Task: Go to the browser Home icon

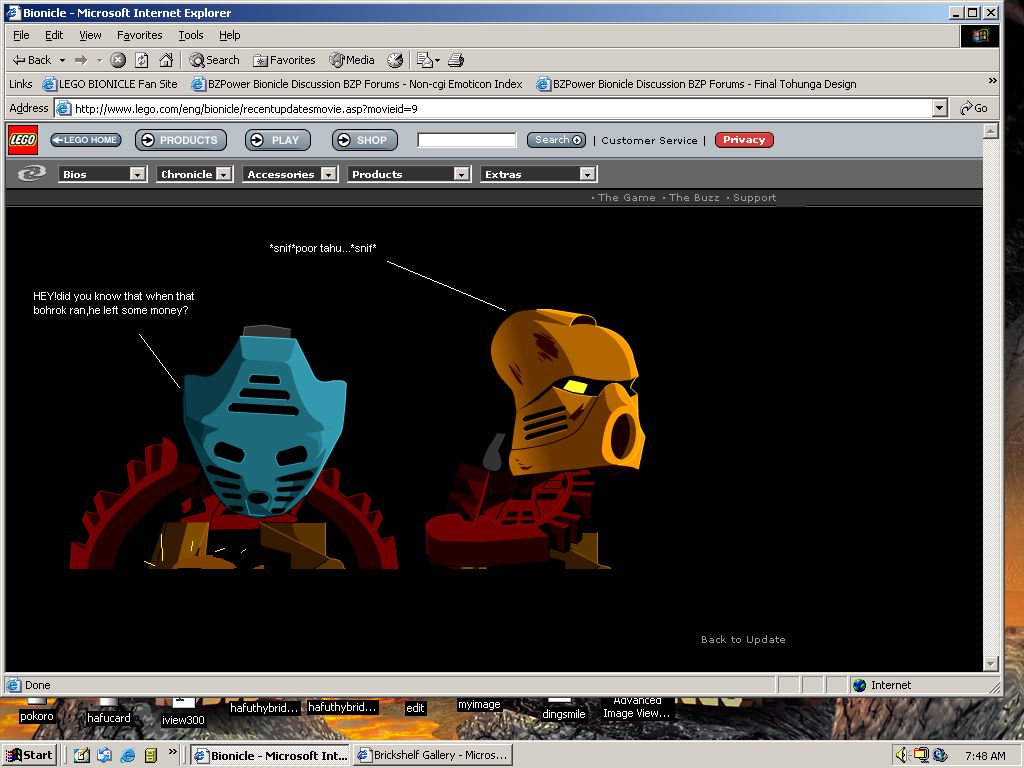Action: click(x=166, y=60)
